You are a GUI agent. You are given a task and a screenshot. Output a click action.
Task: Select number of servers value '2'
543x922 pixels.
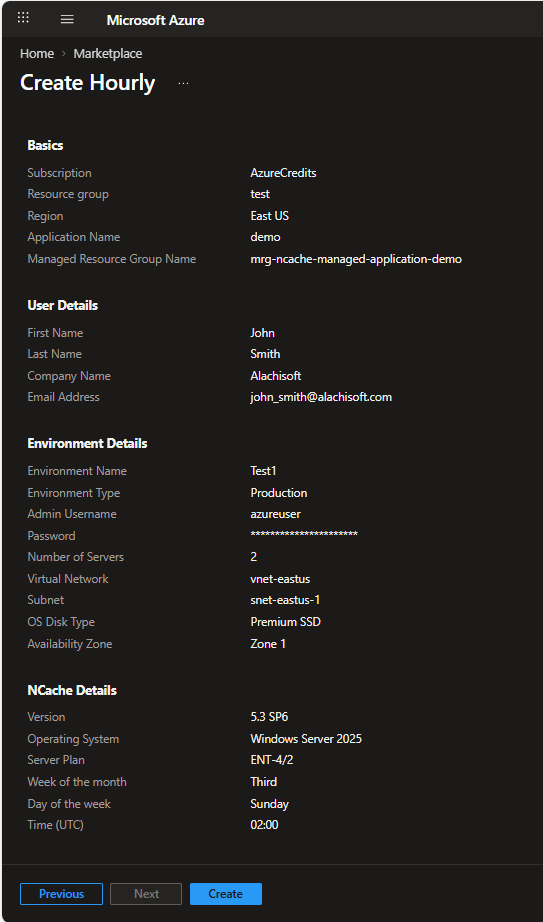(x=254, y=557)
